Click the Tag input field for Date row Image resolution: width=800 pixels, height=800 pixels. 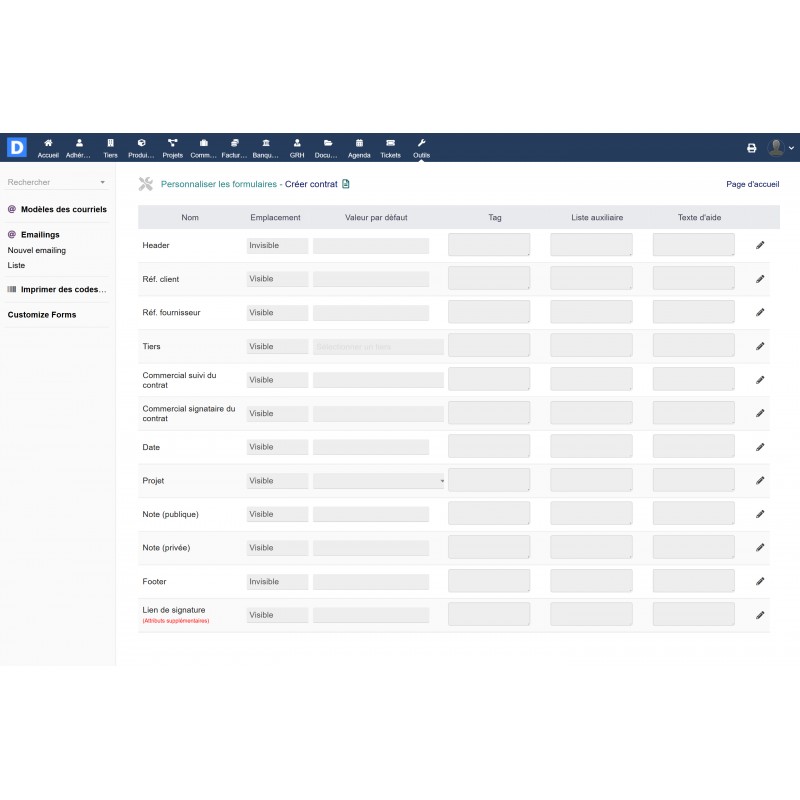point(489,446)
